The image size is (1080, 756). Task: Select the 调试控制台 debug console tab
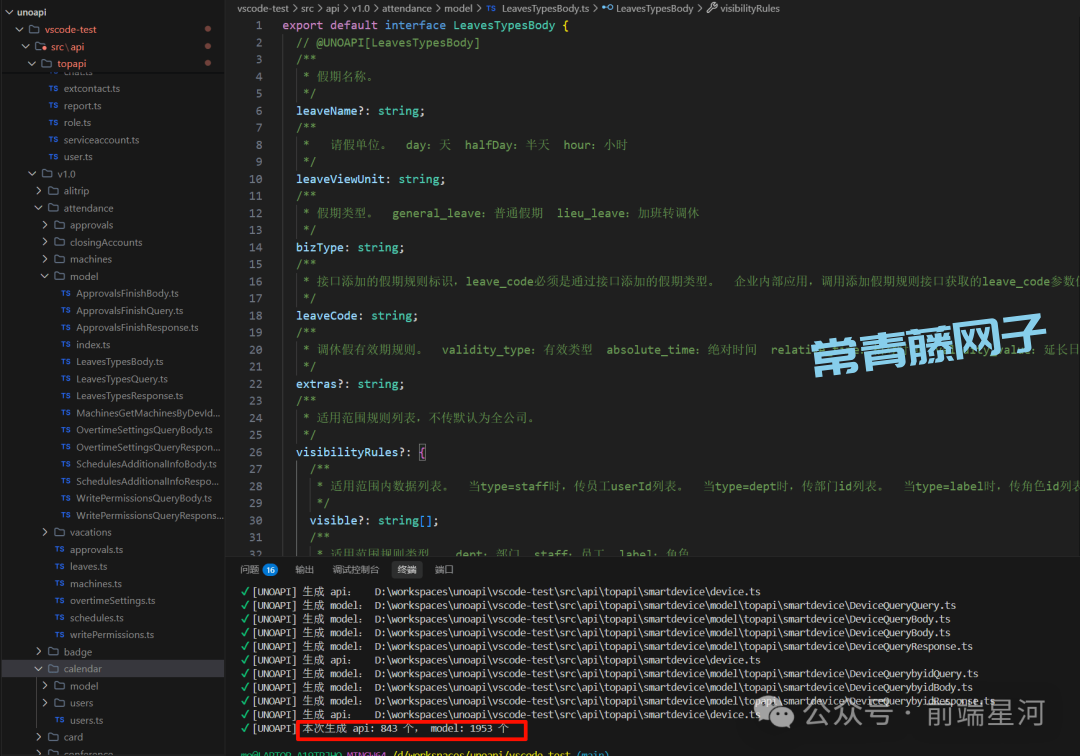pyautogui.click(x=356, y=570)
